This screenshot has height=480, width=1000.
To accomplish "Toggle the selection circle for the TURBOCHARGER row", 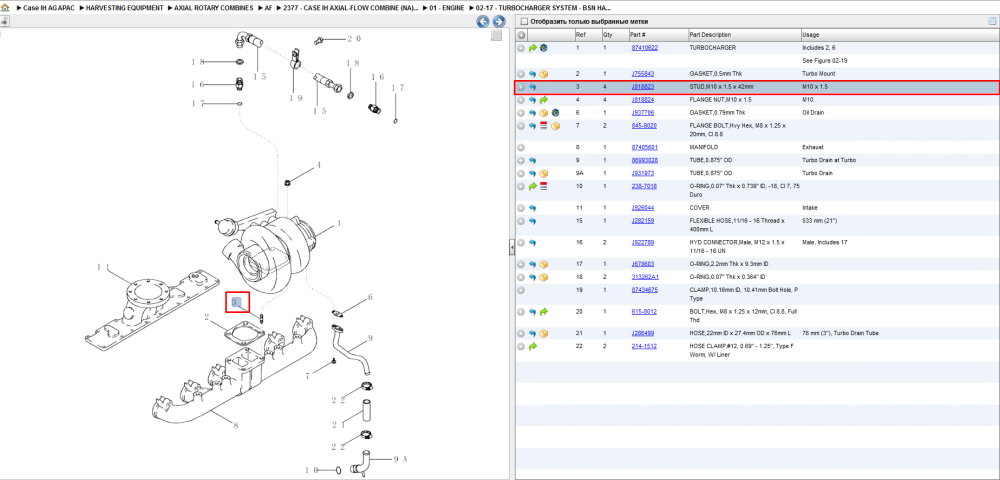I will [x=521, y=48].
